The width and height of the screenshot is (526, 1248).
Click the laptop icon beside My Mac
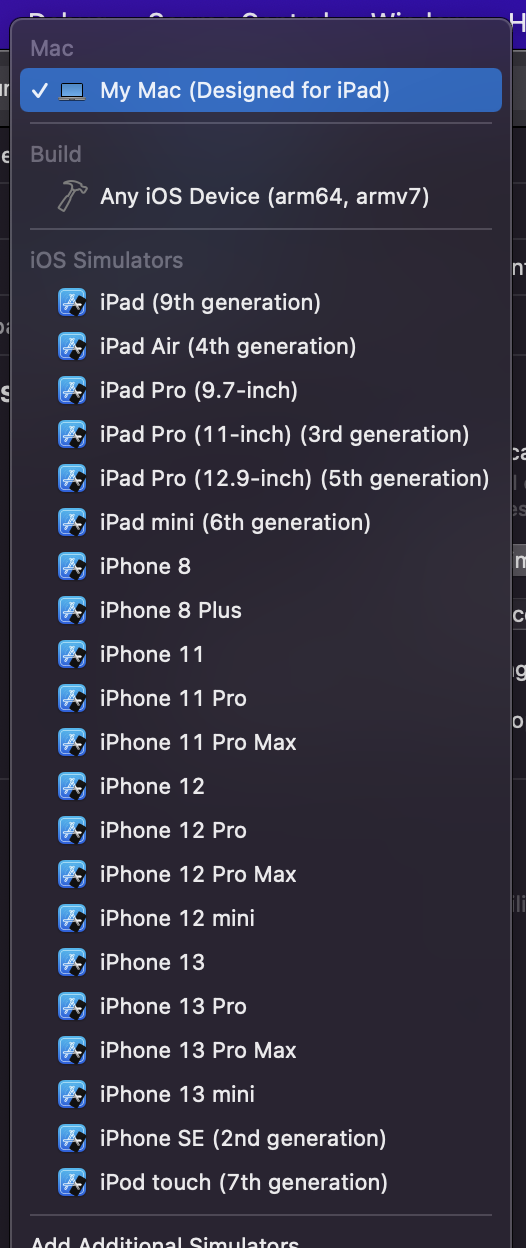[x=72, y=91]
